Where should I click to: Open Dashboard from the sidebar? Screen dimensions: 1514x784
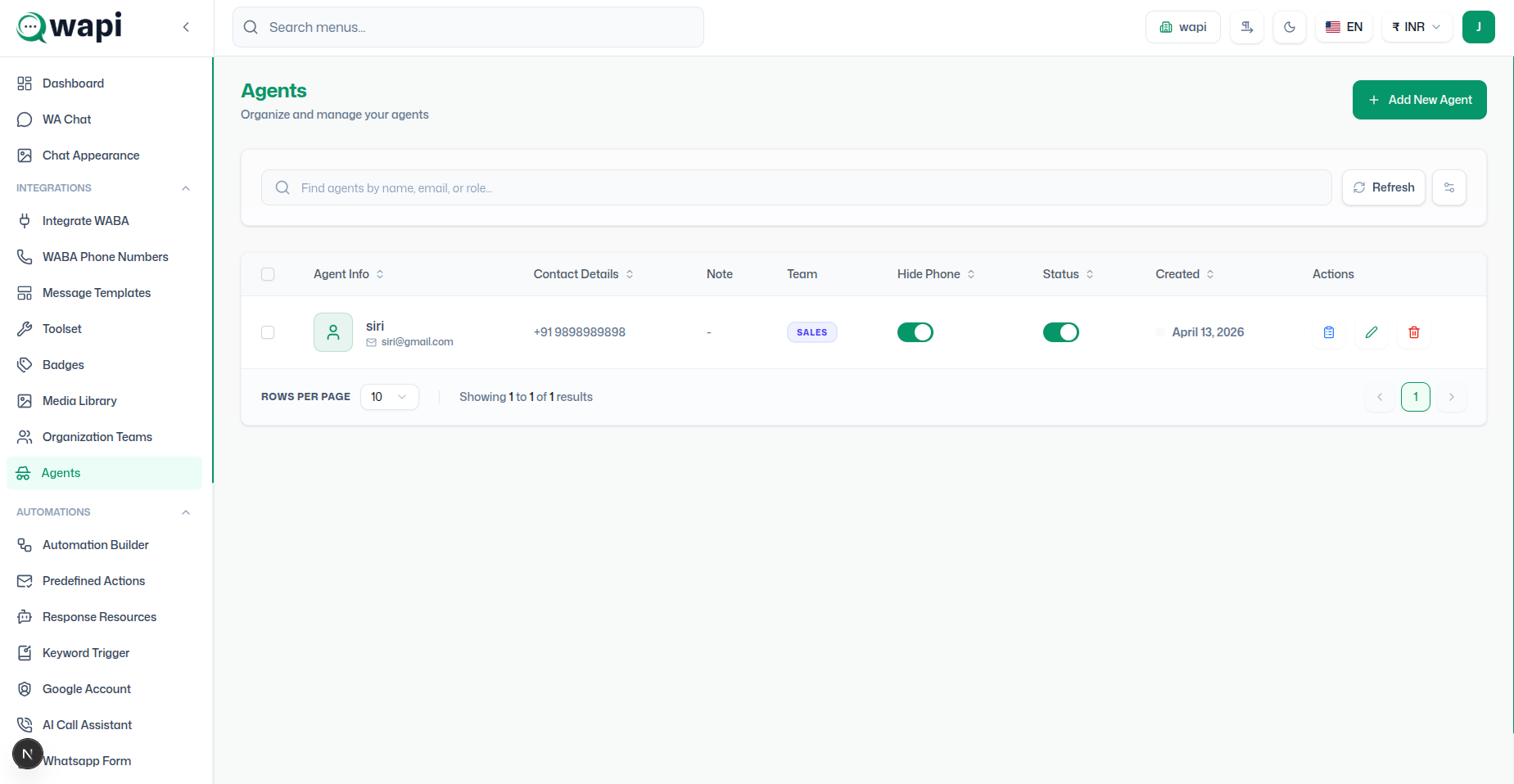click(x=105, y=83)
